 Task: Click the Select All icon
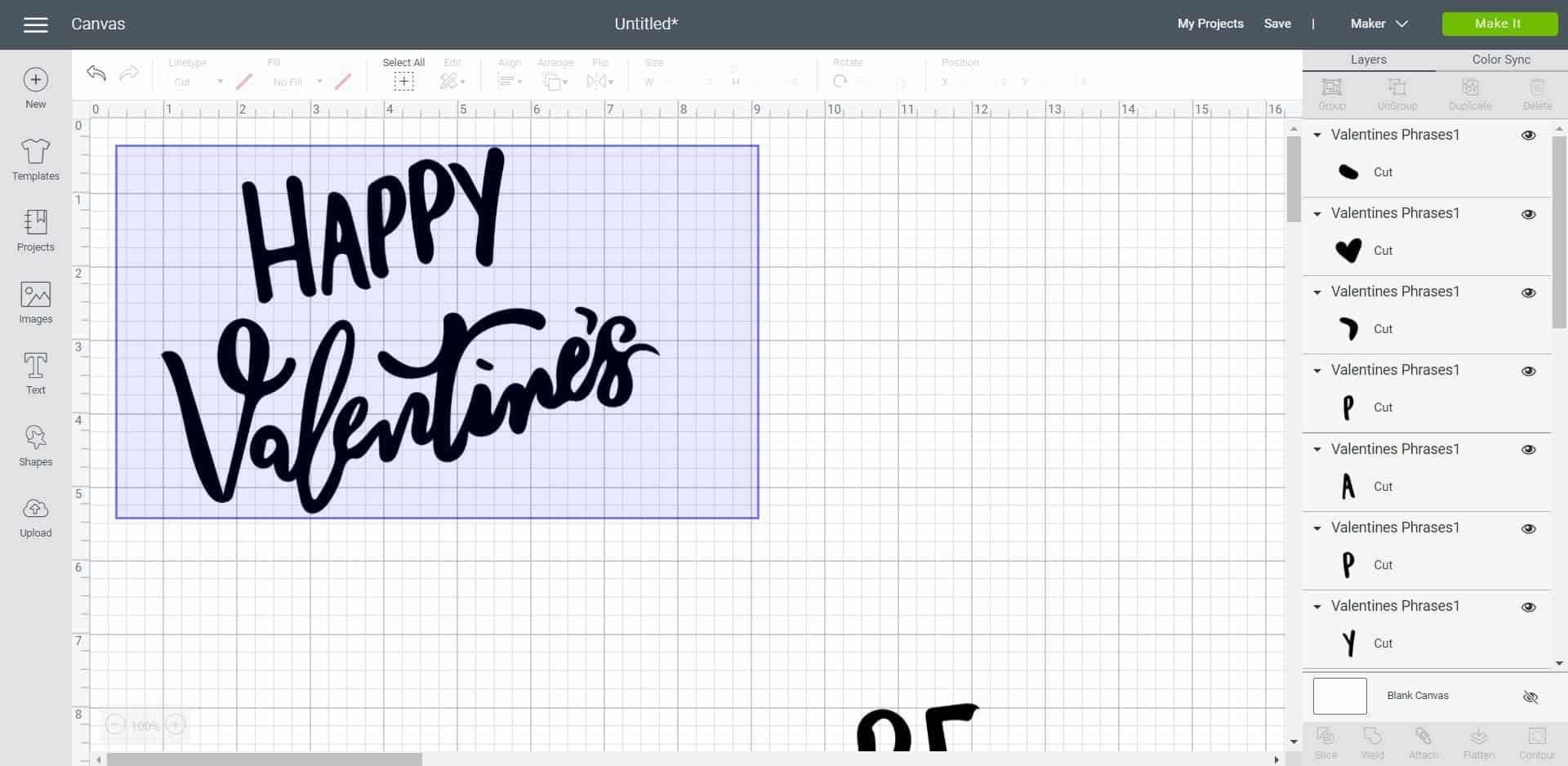(x=403, y=81)
